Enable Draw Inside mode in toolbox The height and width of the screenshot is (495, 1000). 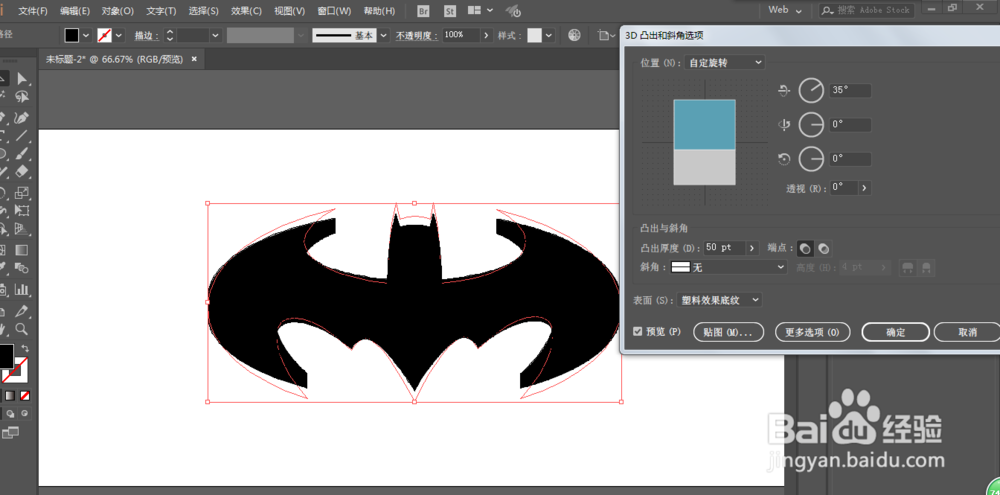click(25, 413)
